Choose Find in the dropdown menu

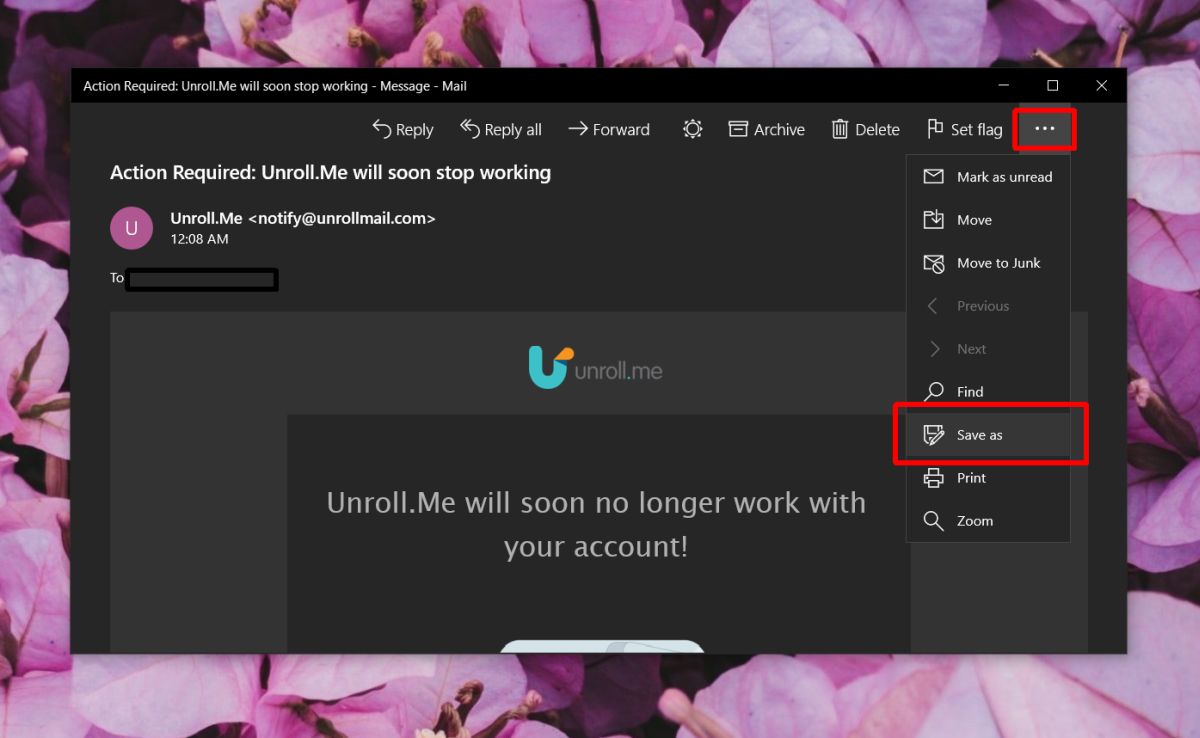pyautogui.click(x=988, y=392)
